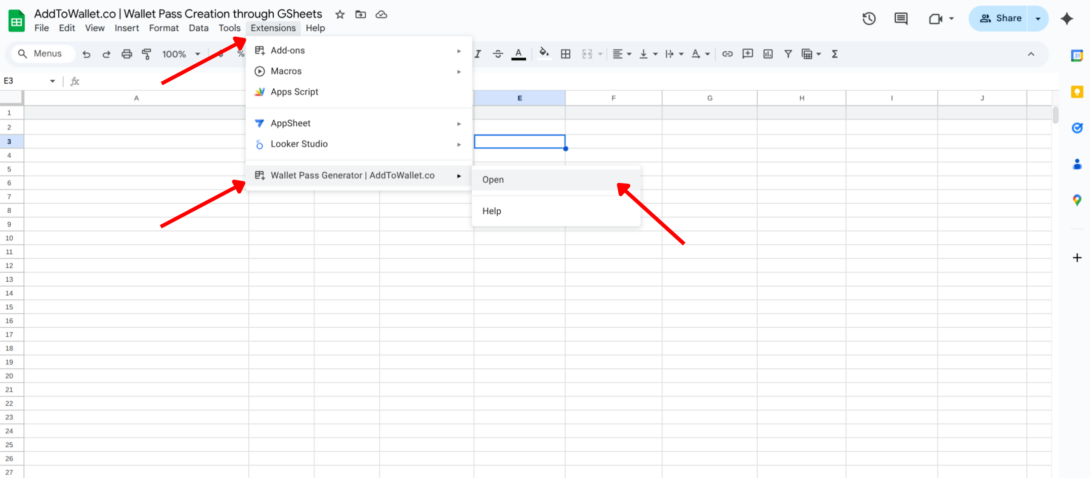Open the functions sigma menu

(x=834, y=53)
